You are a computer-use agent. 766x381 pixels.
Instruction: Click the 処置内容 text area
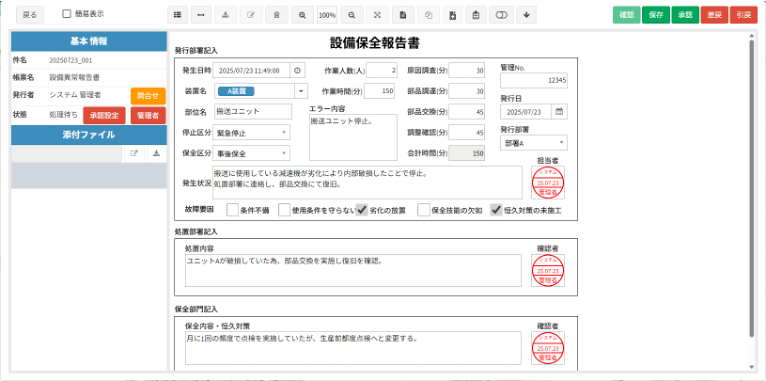(x=353, y=271)
